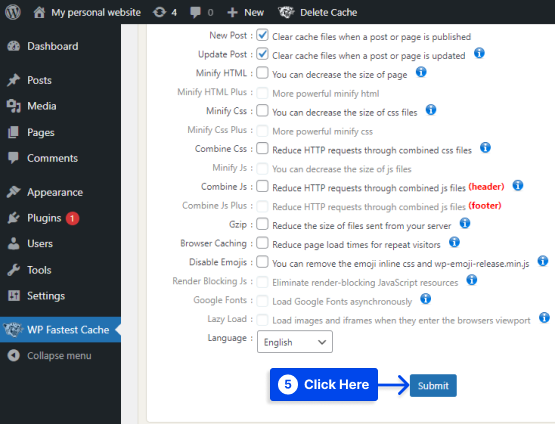
Task: Open the New content menu
Action: click(x=246, y=12)
